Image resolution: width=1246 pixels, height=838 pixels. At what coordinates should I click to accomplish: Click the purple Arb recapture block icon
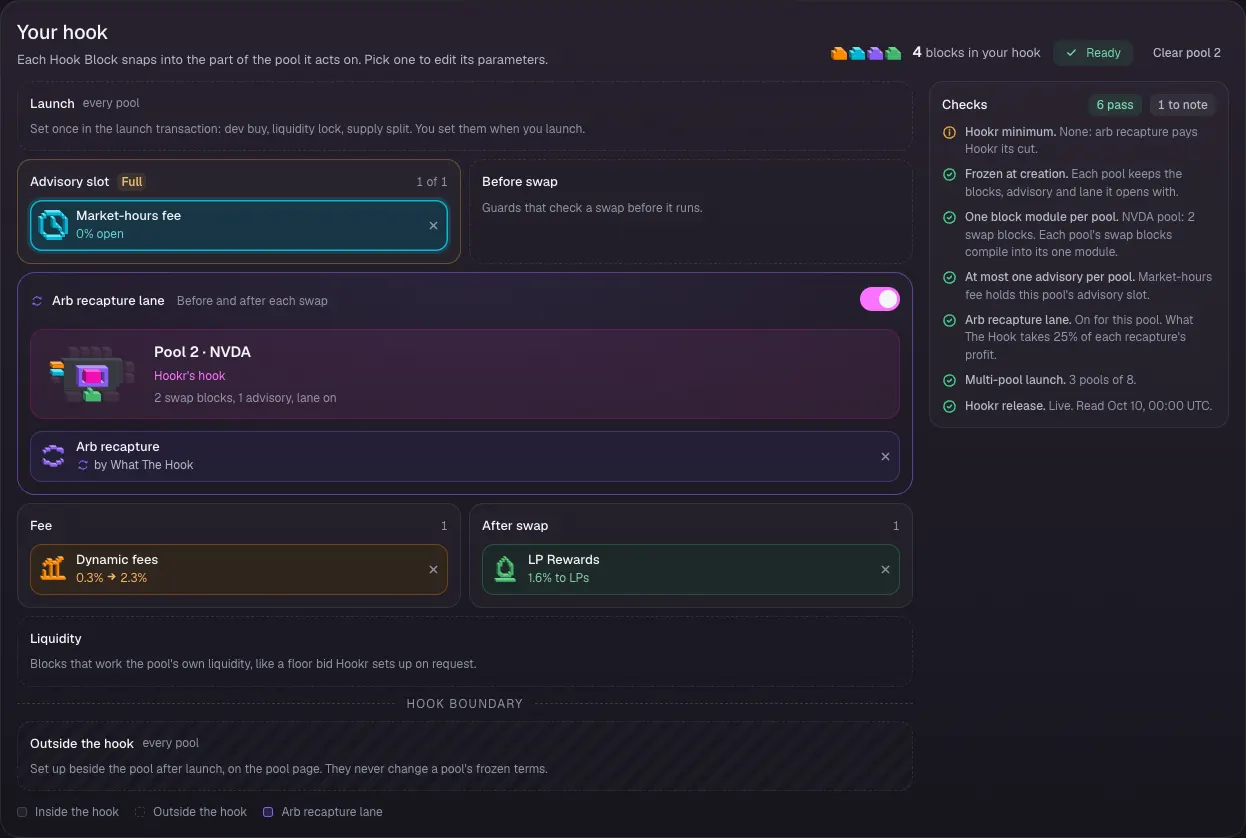(53, 456)
